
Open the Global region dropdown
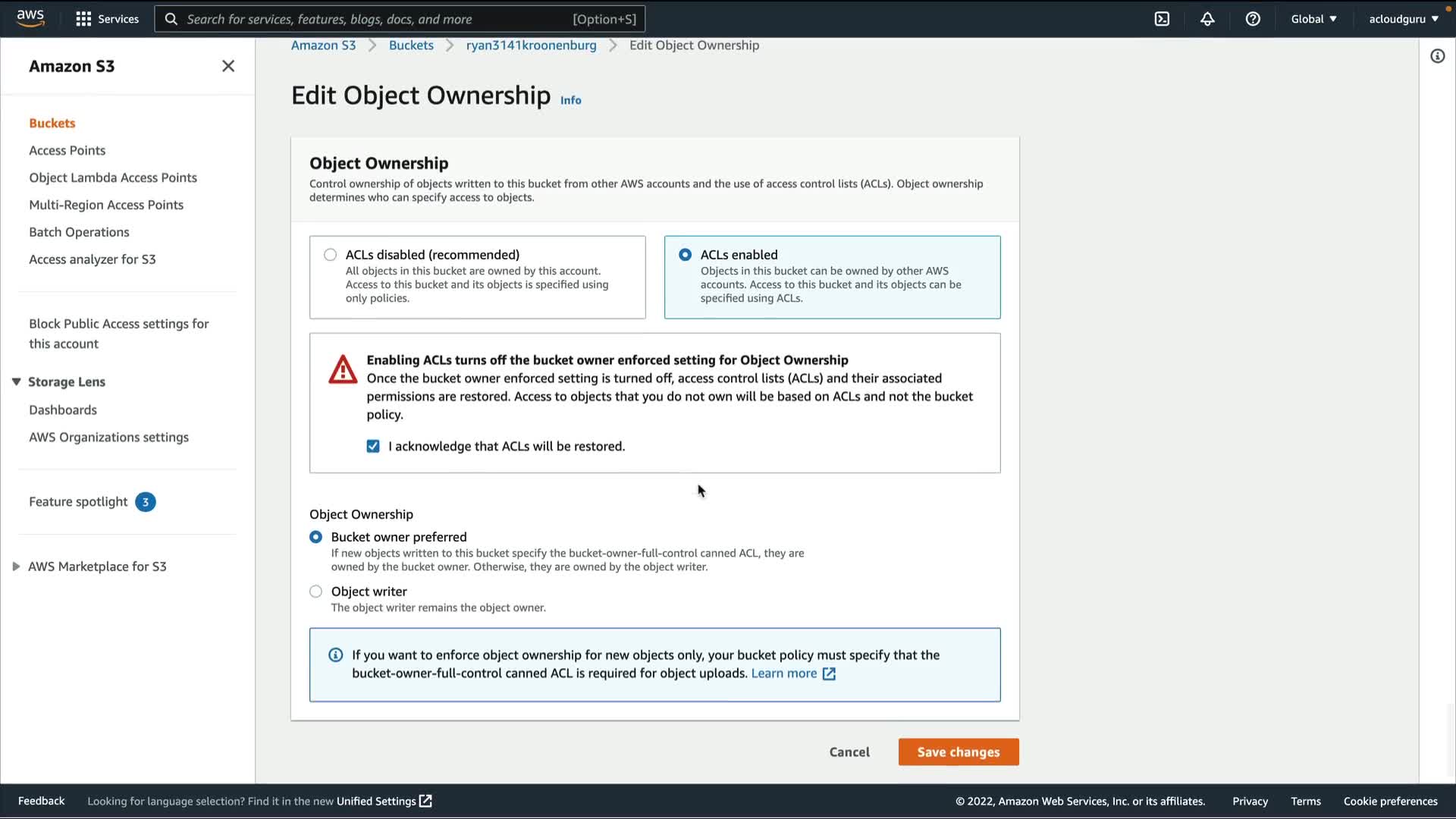click(x=1313, y=19)
